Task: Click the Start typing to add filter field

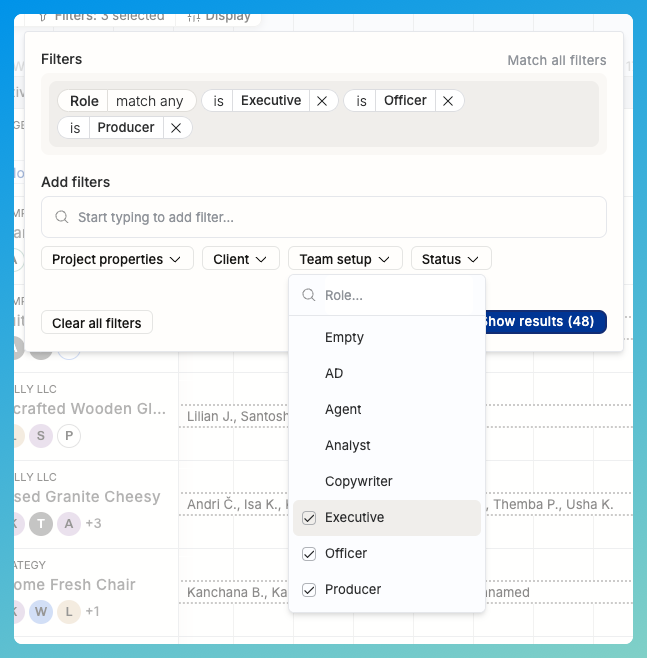Action: (330, 217)
